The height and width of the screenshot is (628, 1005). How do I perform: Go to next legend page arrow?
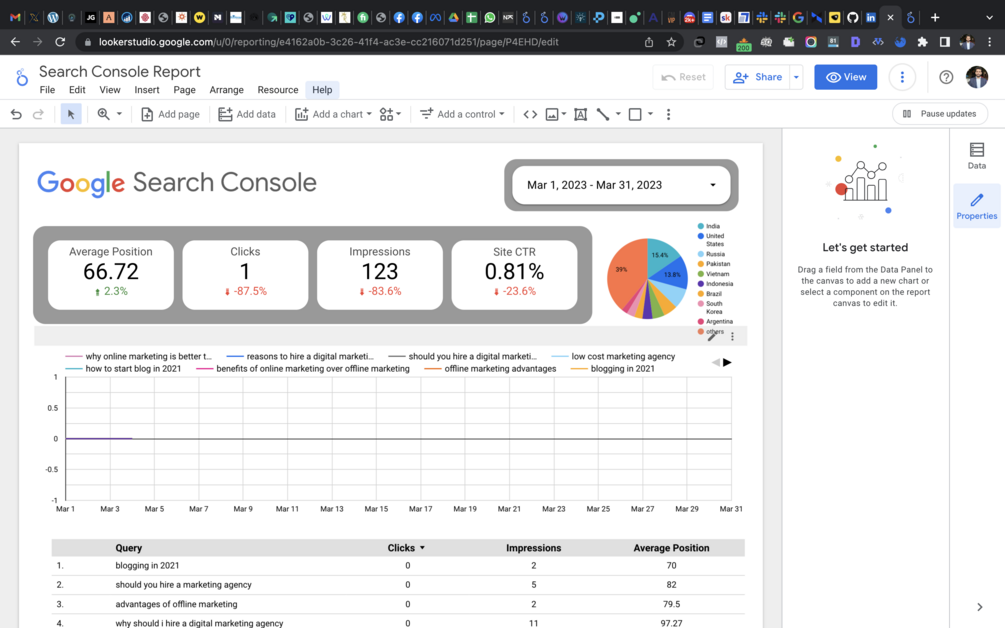pos(727,363)
